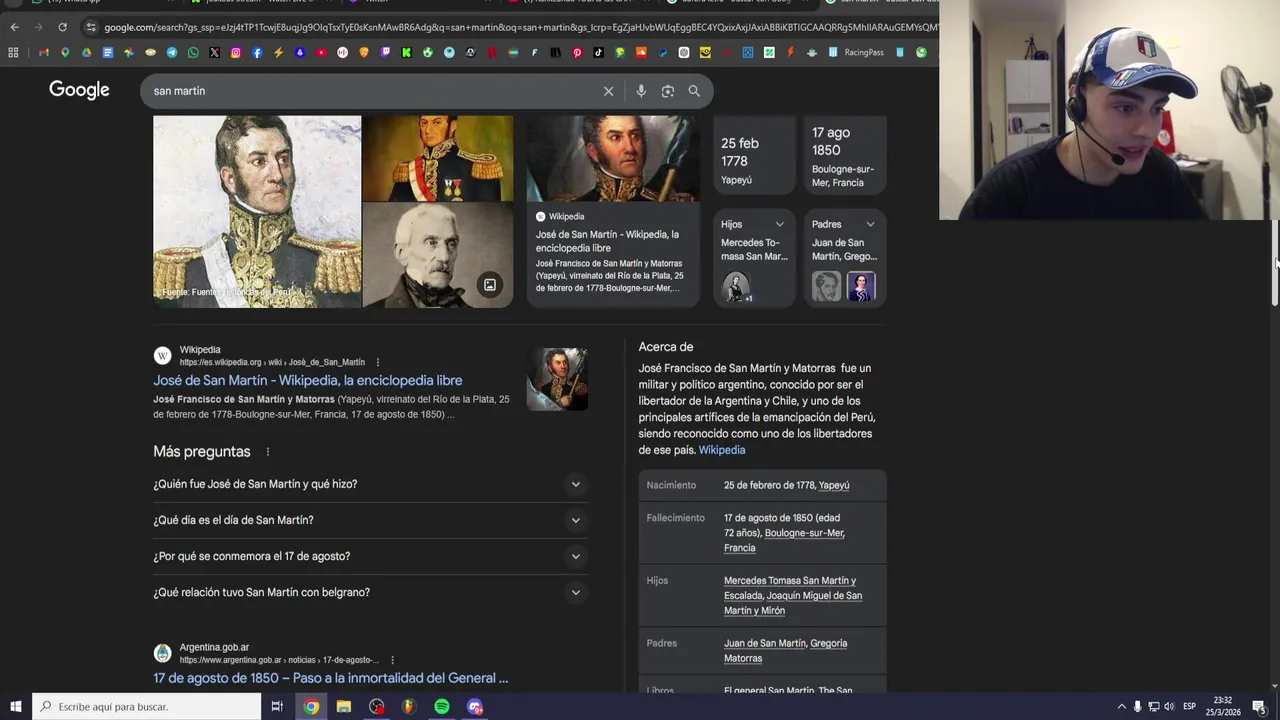Click the '17 ago 1850' death card
The width and height of the screenshot is (1280, 720).
[845, 155]
